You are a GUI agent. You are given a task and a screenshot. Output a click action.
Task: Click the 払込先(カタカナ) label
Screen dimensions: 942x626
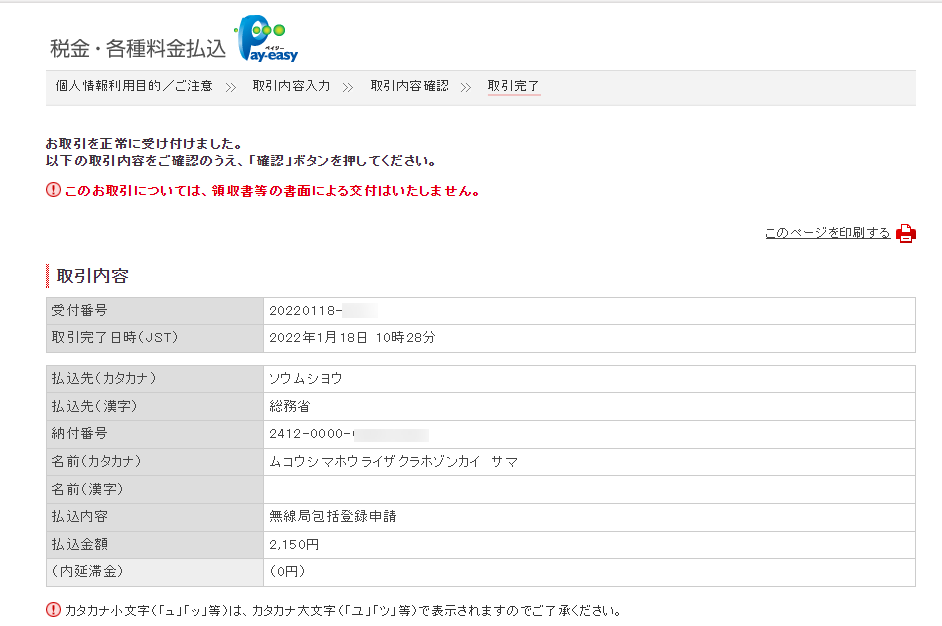[103, 378]
